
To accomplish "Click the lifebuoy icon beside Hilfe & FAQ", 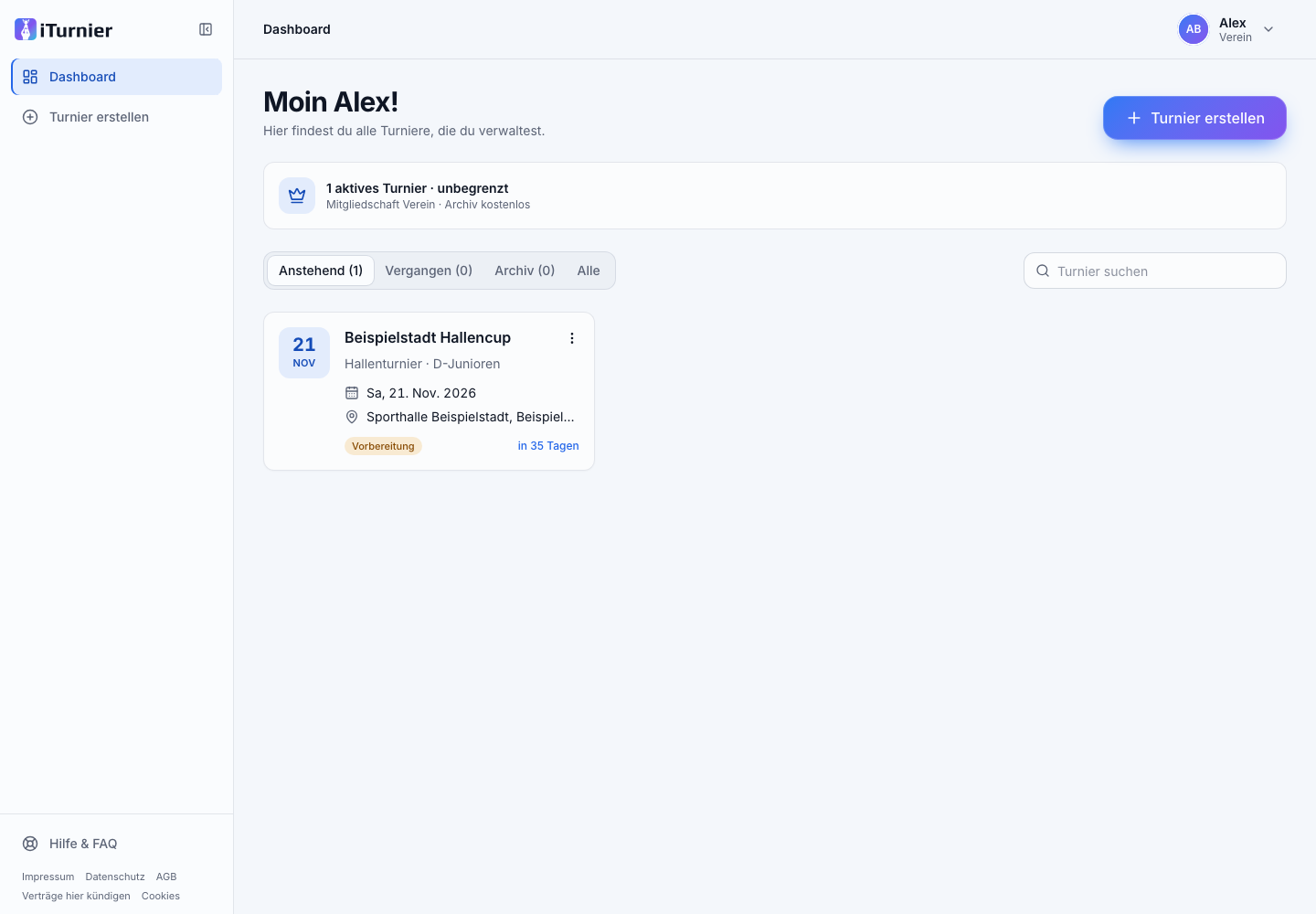I will tap(30, 844).
